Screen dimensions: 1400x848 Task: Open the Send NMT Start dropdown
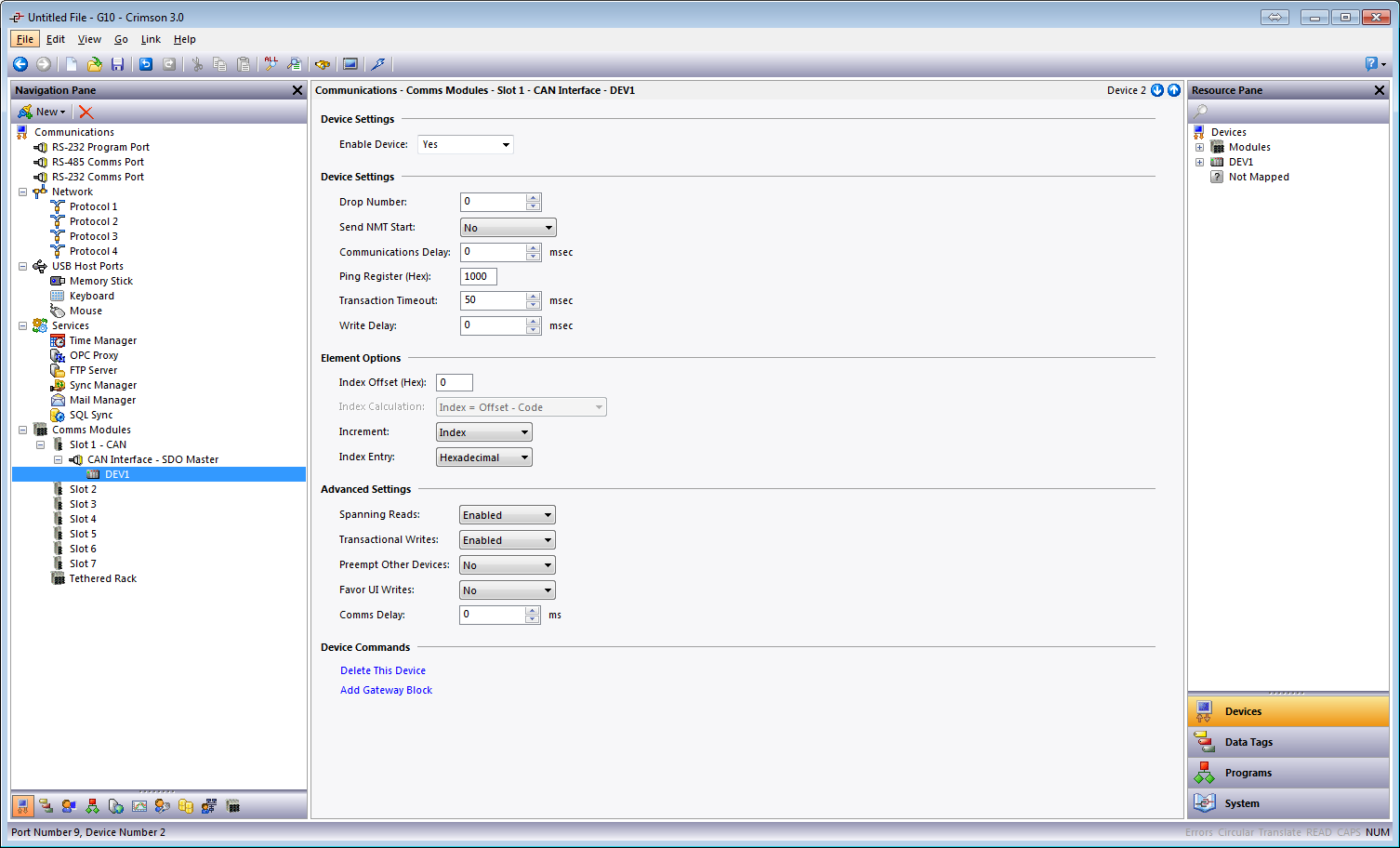coord(508,228)
